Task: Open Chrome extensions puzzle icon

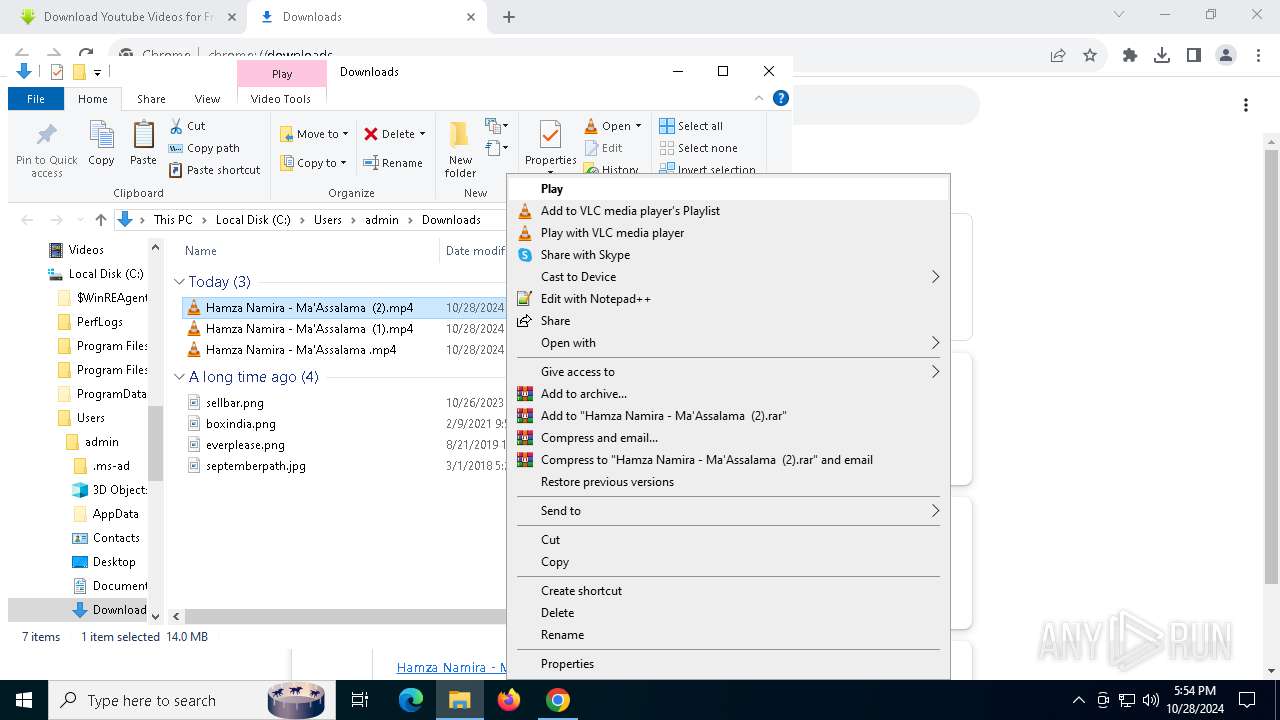Action: pos(1130,56)
